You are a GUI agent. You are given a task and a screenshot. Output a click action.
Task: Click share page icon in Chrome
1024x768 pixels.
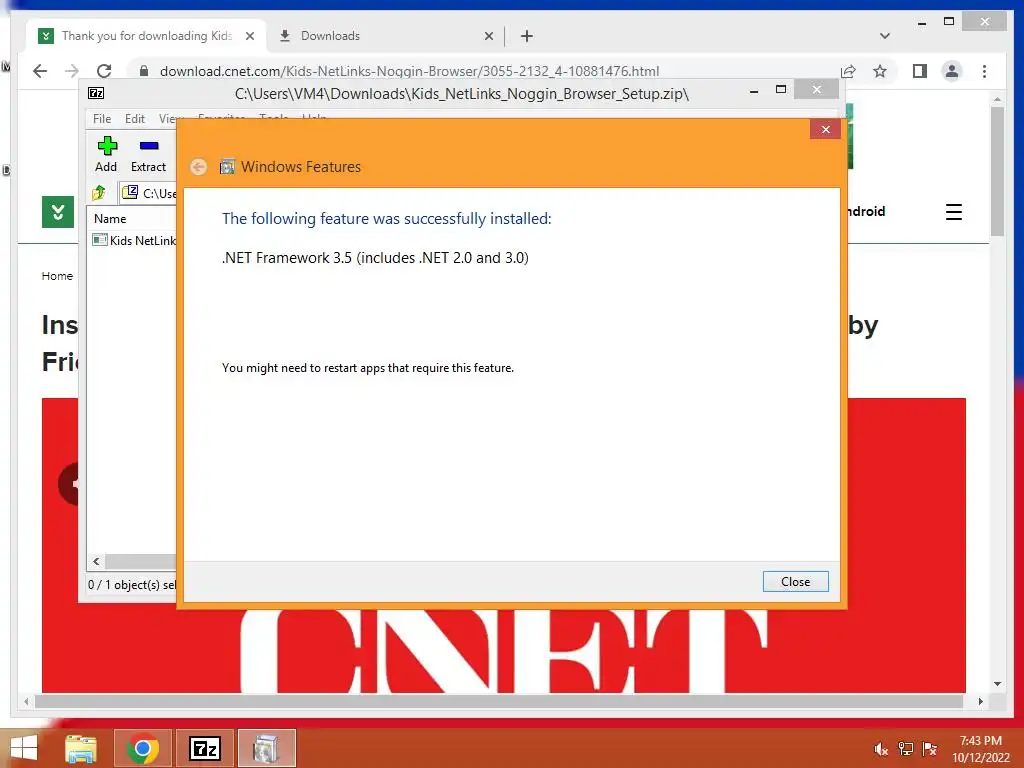848,71
